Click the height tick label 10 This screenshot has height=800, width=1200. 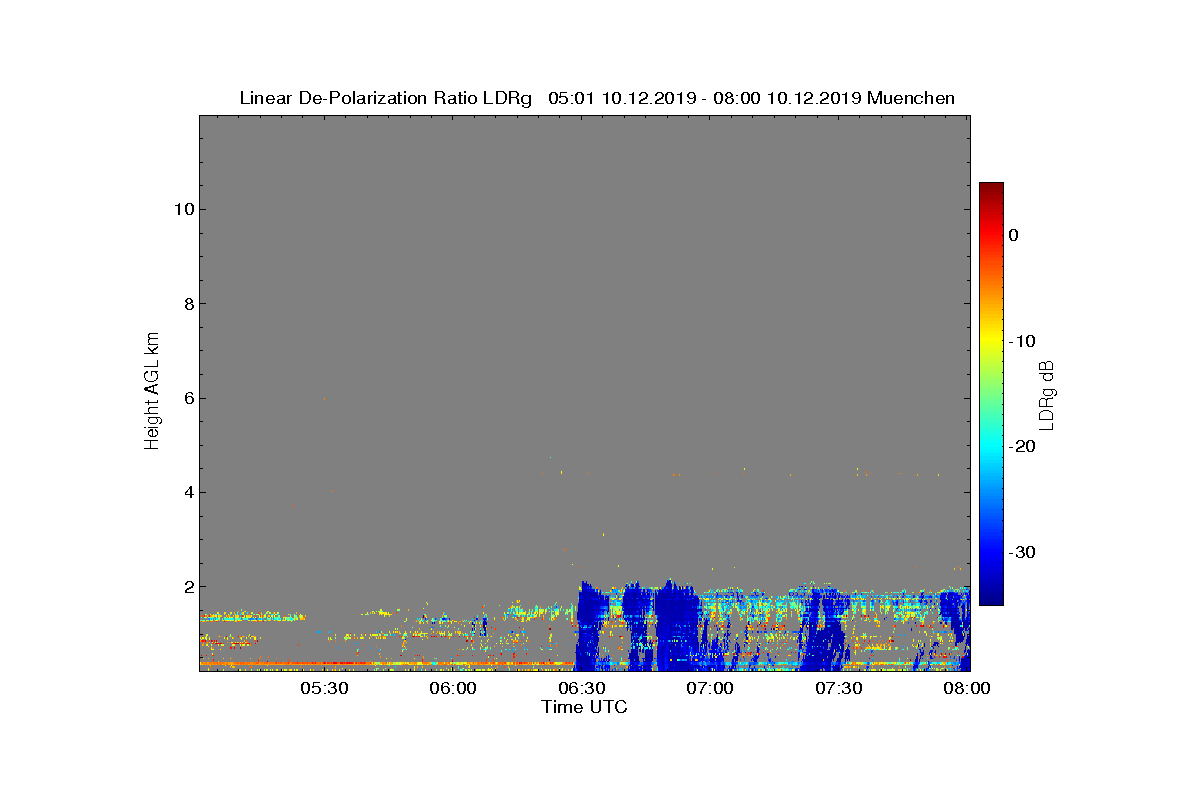182,209
